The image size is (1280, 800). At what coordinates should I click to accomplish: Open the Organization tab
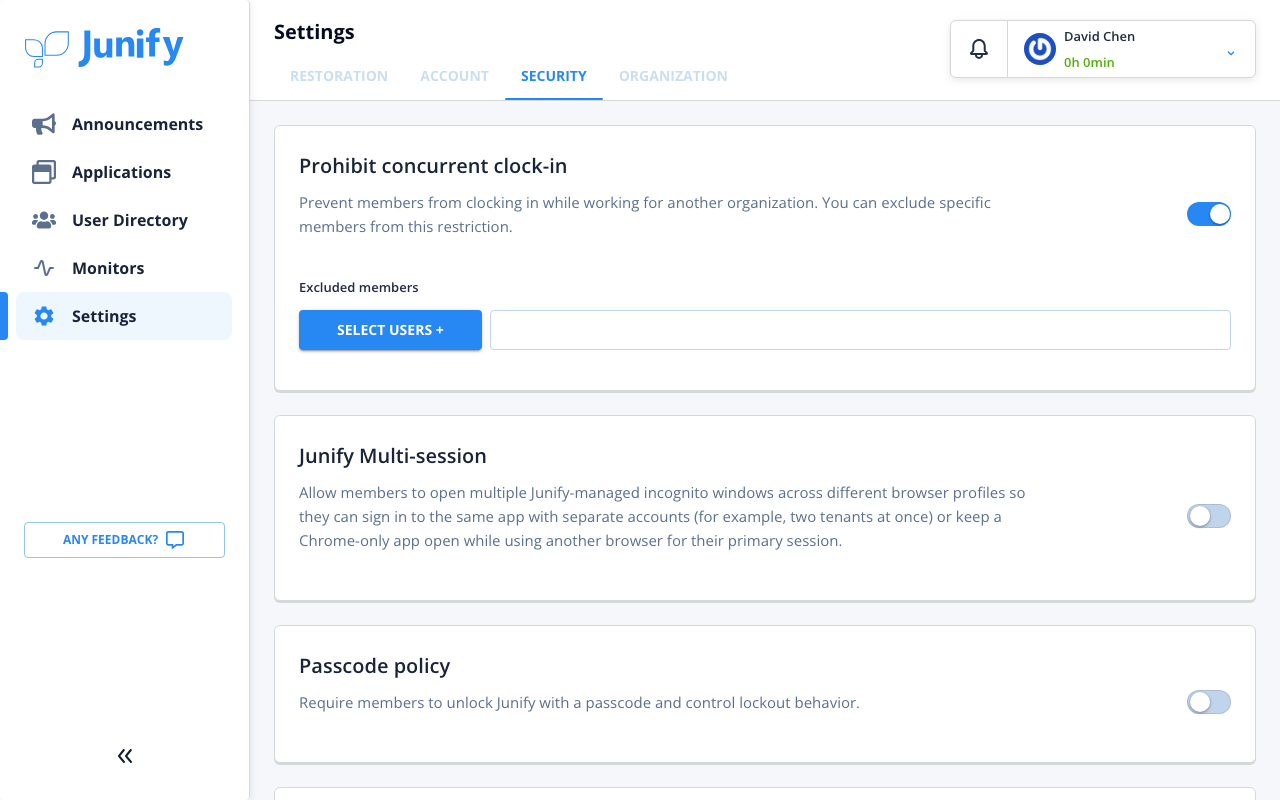673,76
